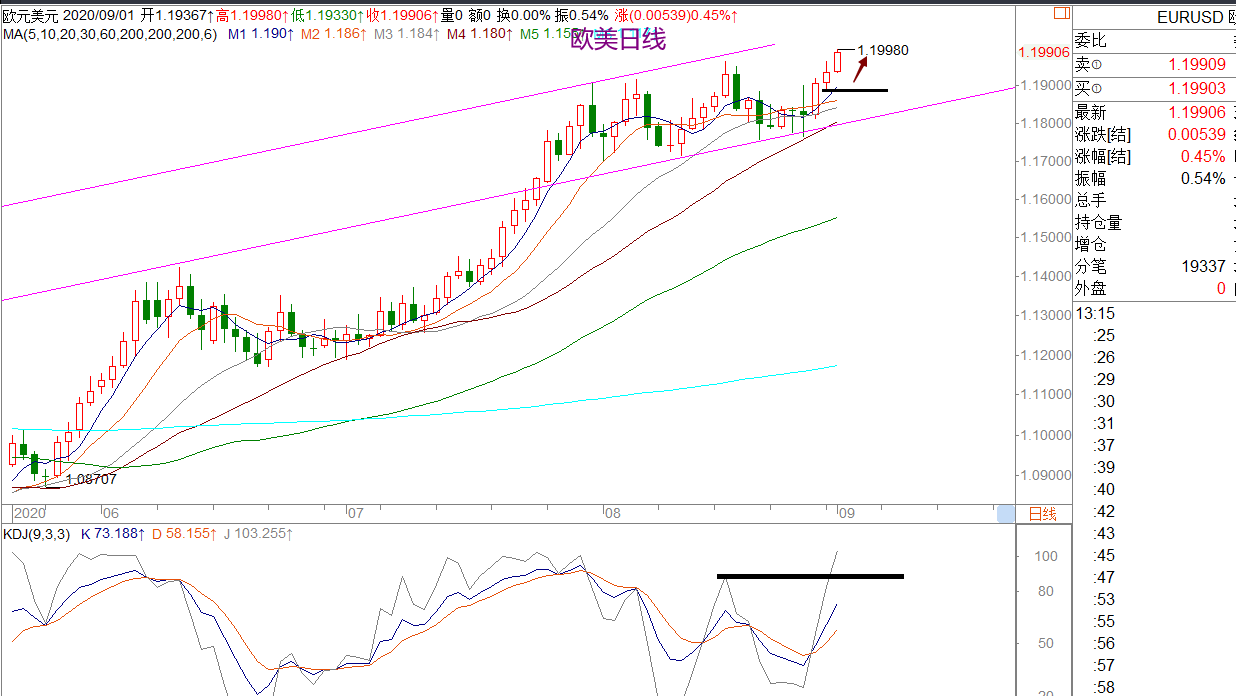Click the MA(5,10,20,30,60,200...) indicator label

coord(108,34)
